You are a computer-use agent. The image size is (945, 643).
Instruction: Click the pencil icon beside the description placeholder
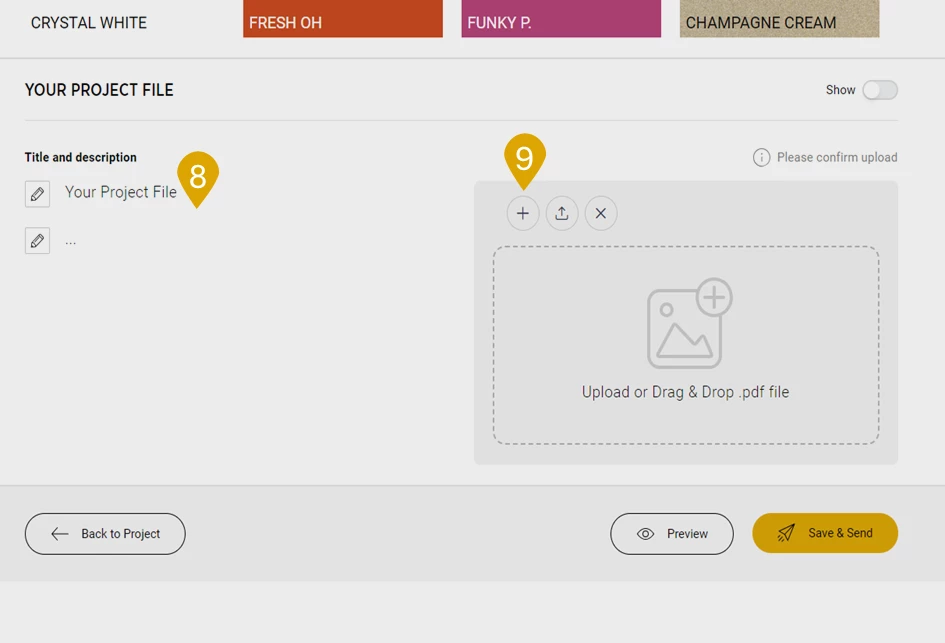(x=37, y=241)
